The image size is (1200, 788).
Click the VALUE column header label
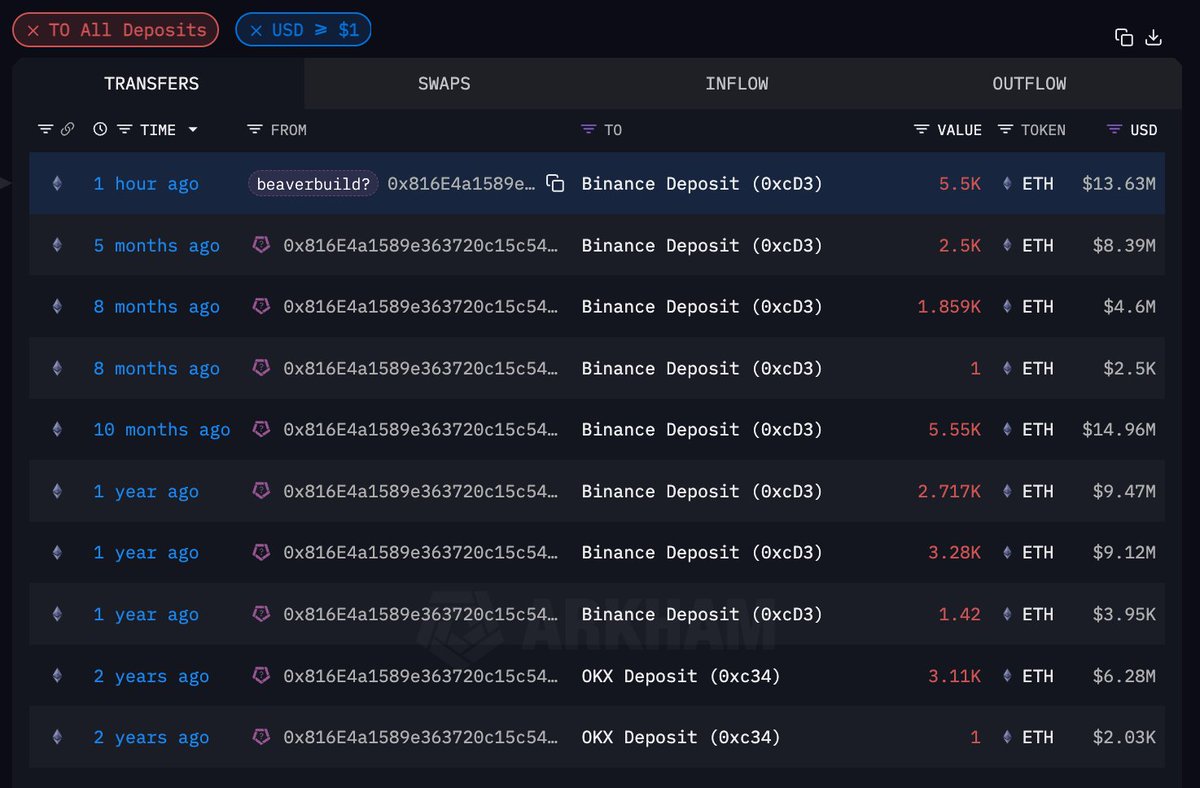click(x=960, y=130)
